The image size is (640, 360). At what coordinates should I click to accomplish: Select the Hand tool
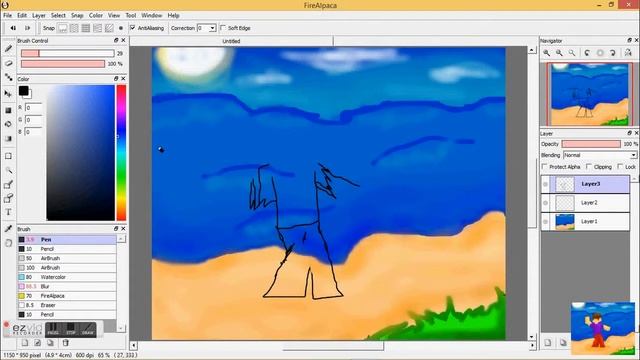click(x=8, y=243)
